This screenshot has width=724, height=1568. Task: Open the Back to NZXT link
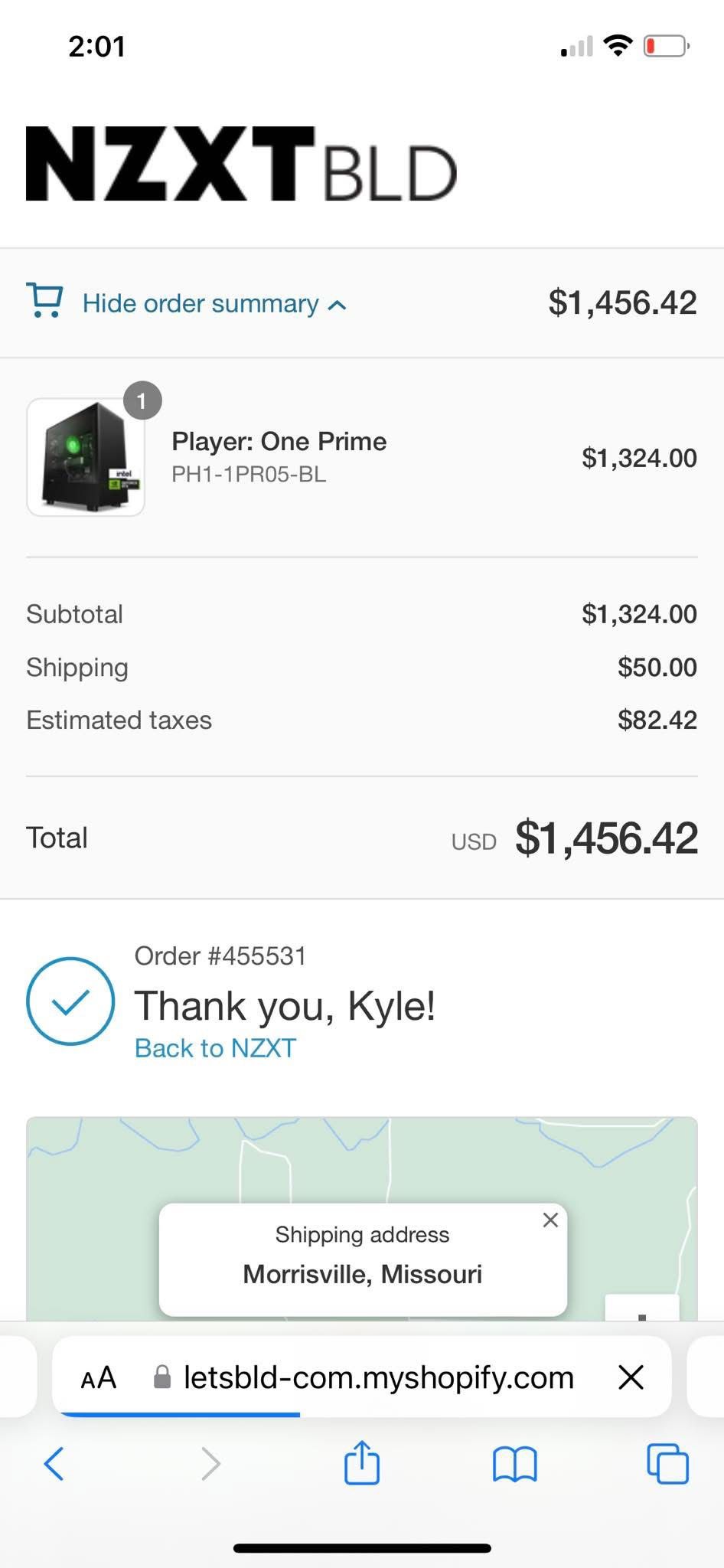214,1047
